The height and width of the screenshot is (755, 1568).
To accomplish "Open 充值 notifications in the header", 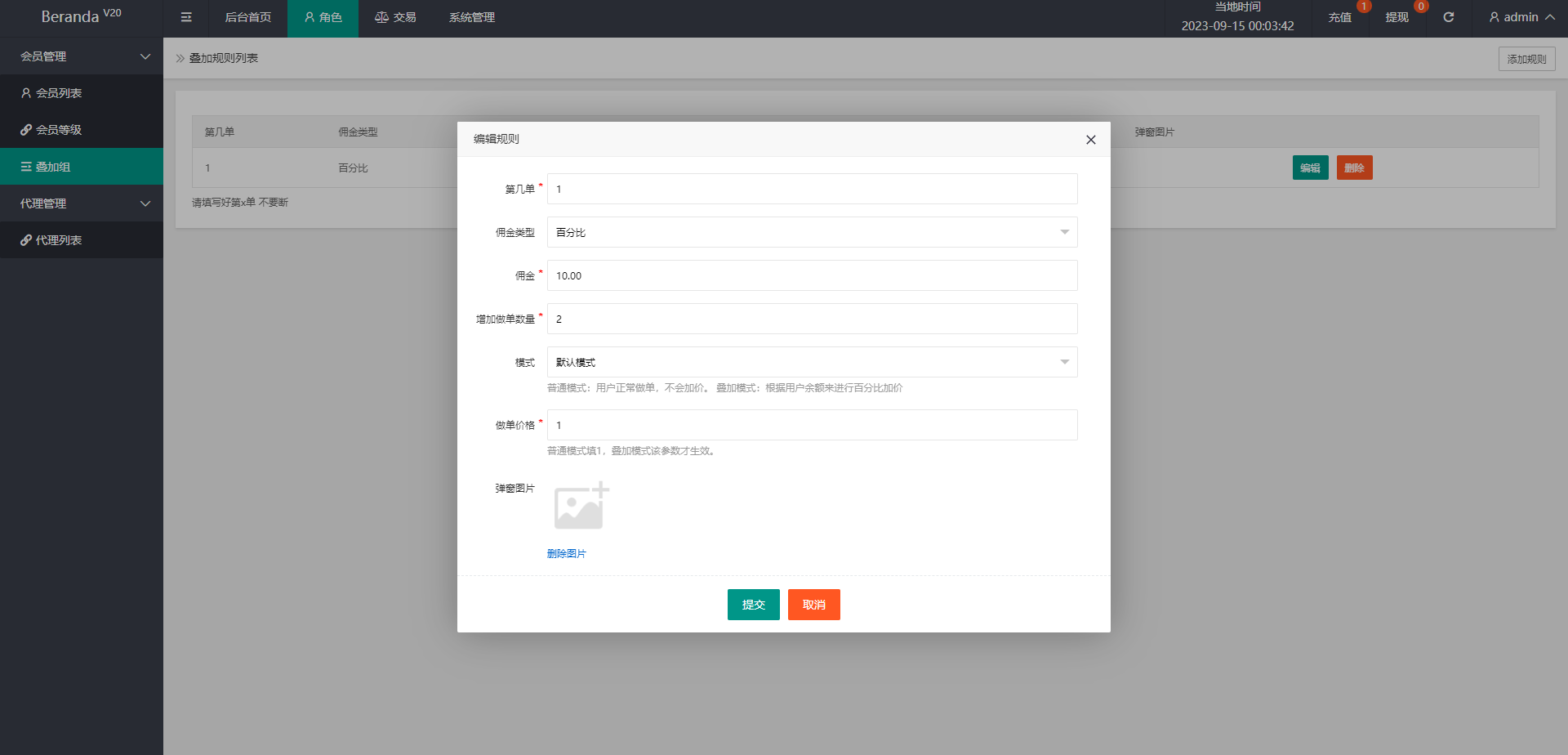I will pos(1339,17).
